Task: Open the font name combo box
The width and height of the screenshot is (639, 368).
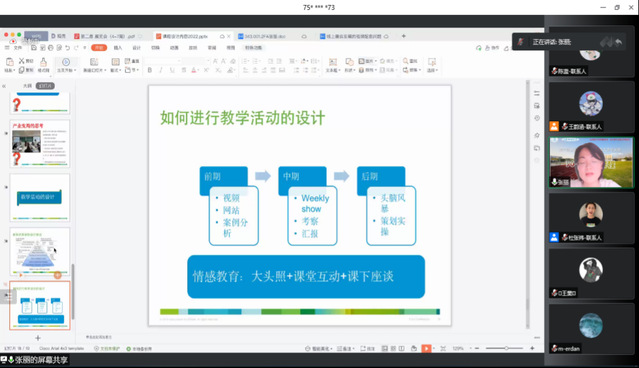Action: pos(163,61)
